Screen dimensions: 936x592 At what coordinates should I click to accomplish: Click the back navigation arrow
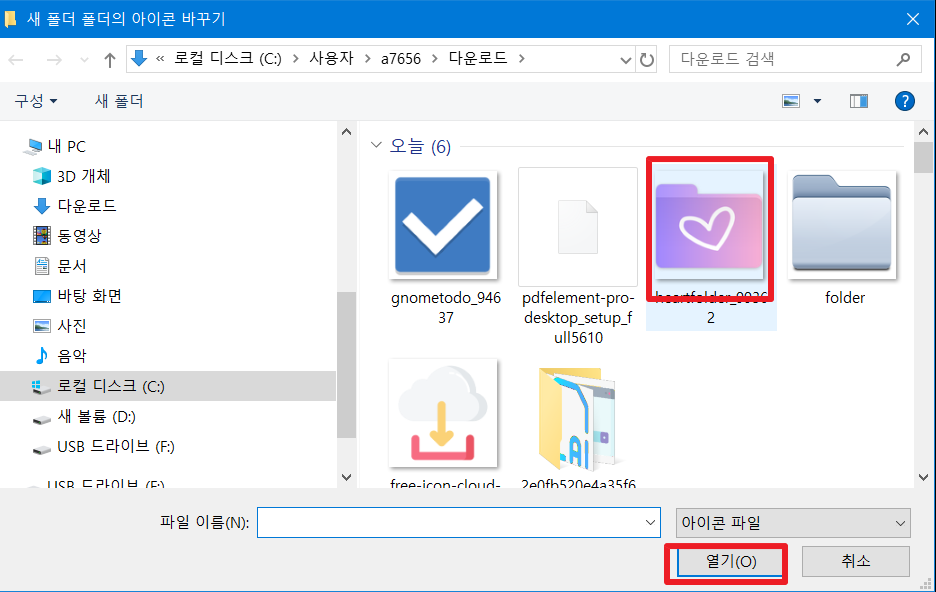pos(16,59)
